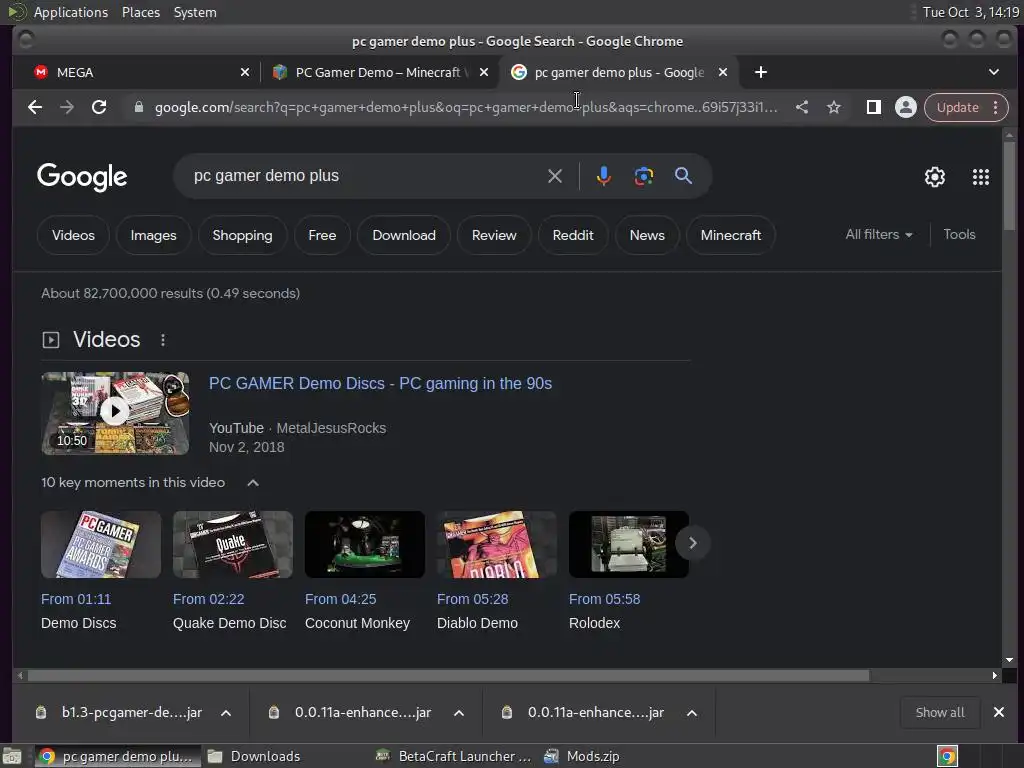Click the horizontal scrollbar of the page
The height and width of the screenshot is (768, 1024).
[x=448, y=675]
